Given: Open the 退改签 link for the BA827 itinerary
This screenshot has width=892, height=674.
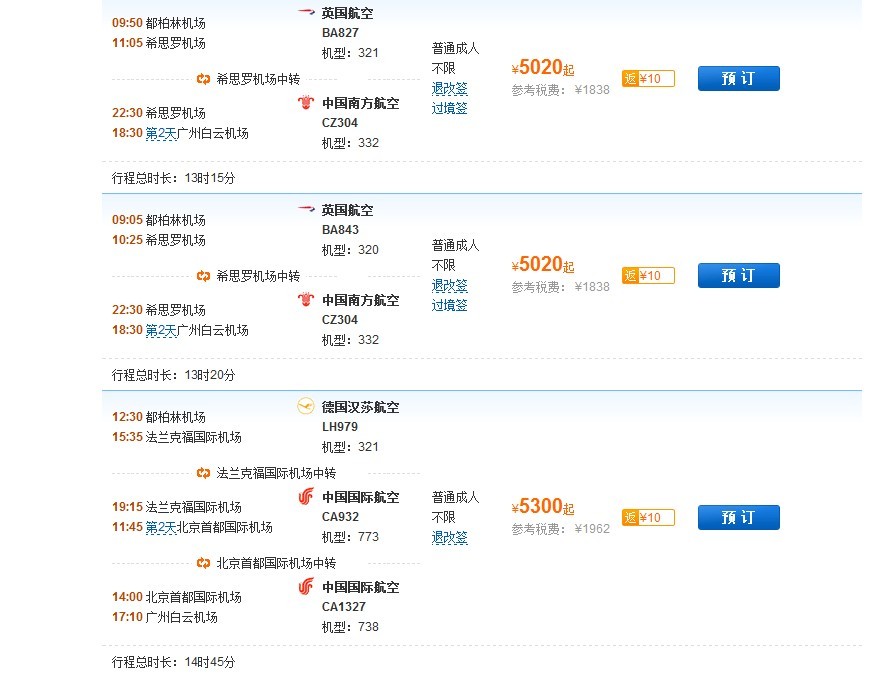Looking at the screenshot, I should pyautogui.click(x=449, y=88).
